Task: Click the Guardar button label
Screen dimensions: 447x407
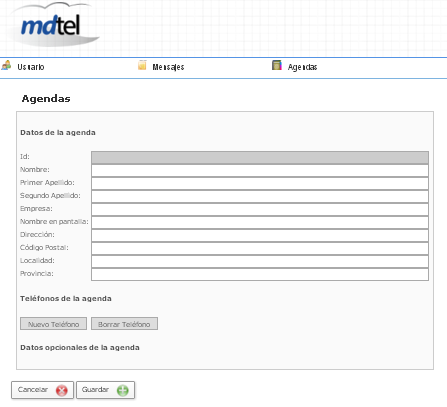Action: pos(95,390)
